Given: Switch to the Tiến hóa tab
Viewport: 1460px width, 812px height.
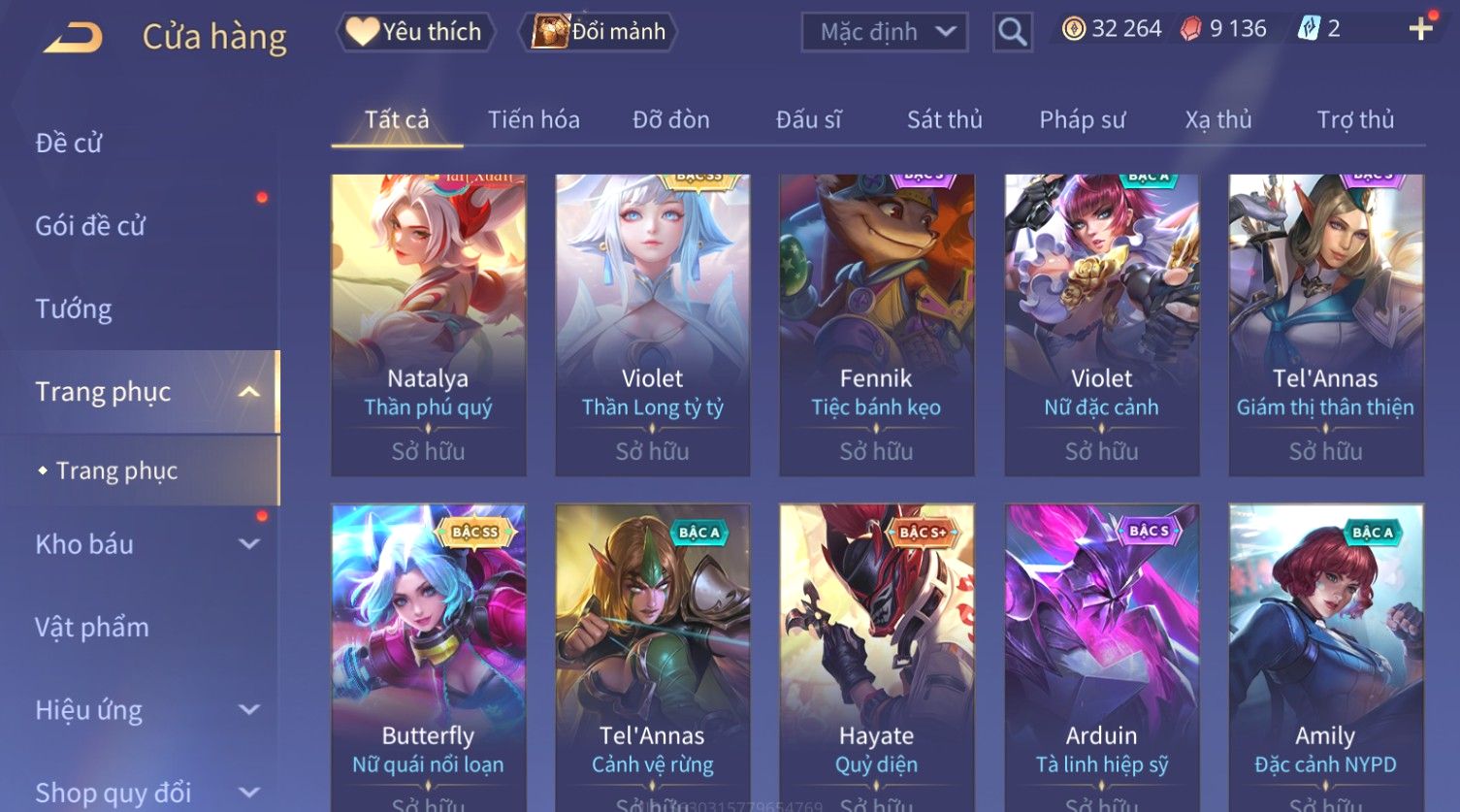Looking at the screenshot, I should click(534, 119).
